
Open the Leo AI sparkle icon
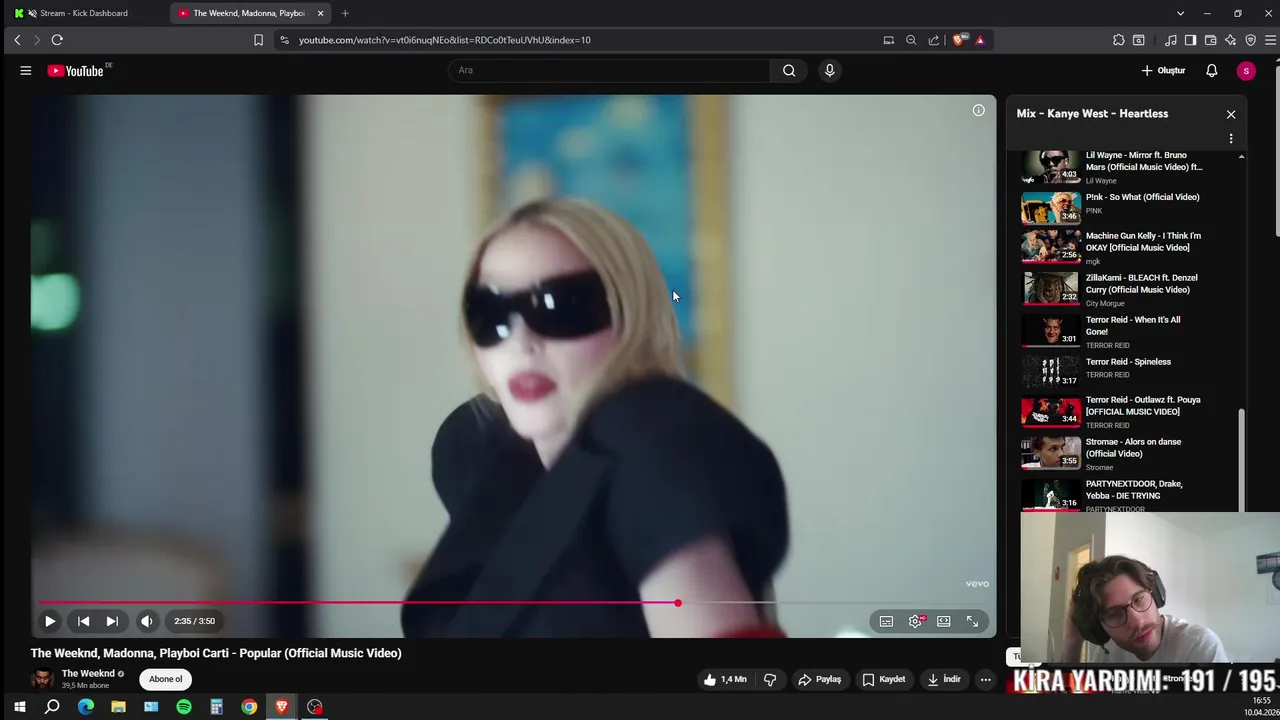[x=1230, y=40]
